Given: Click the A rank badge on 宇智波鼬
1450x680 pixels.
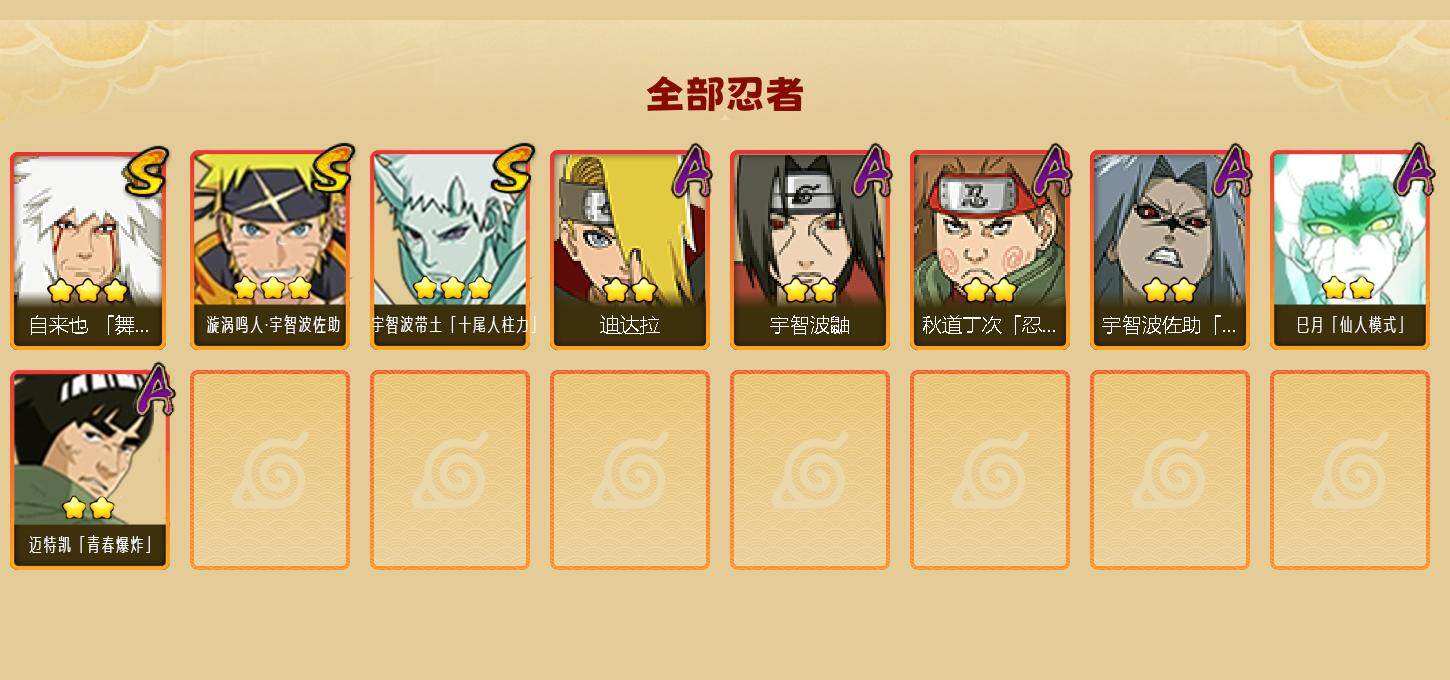Looking at the screenshot, I should (871, 171).
